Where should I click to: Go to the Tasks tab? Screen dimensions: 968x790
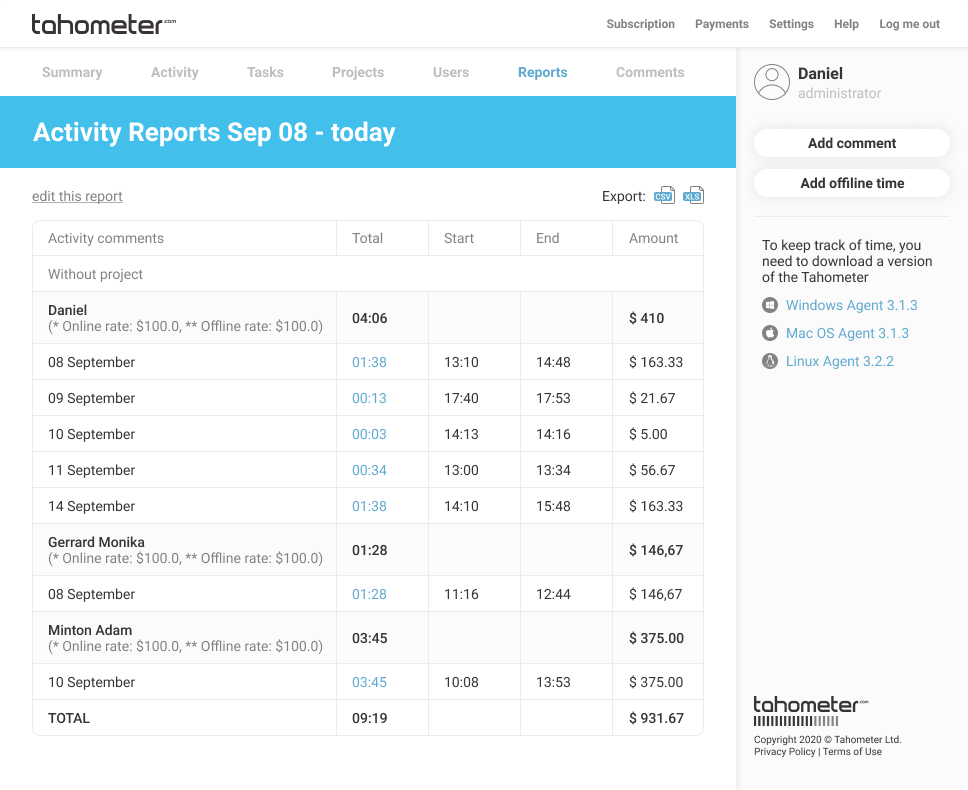pos(265,72)
